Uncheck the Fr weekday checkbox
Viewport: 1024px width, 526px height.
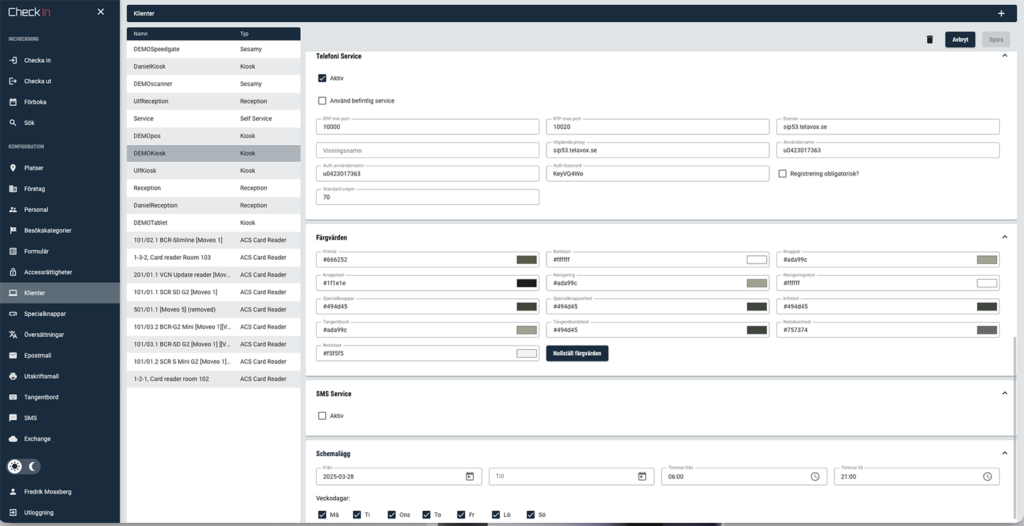tap(461, 515)
